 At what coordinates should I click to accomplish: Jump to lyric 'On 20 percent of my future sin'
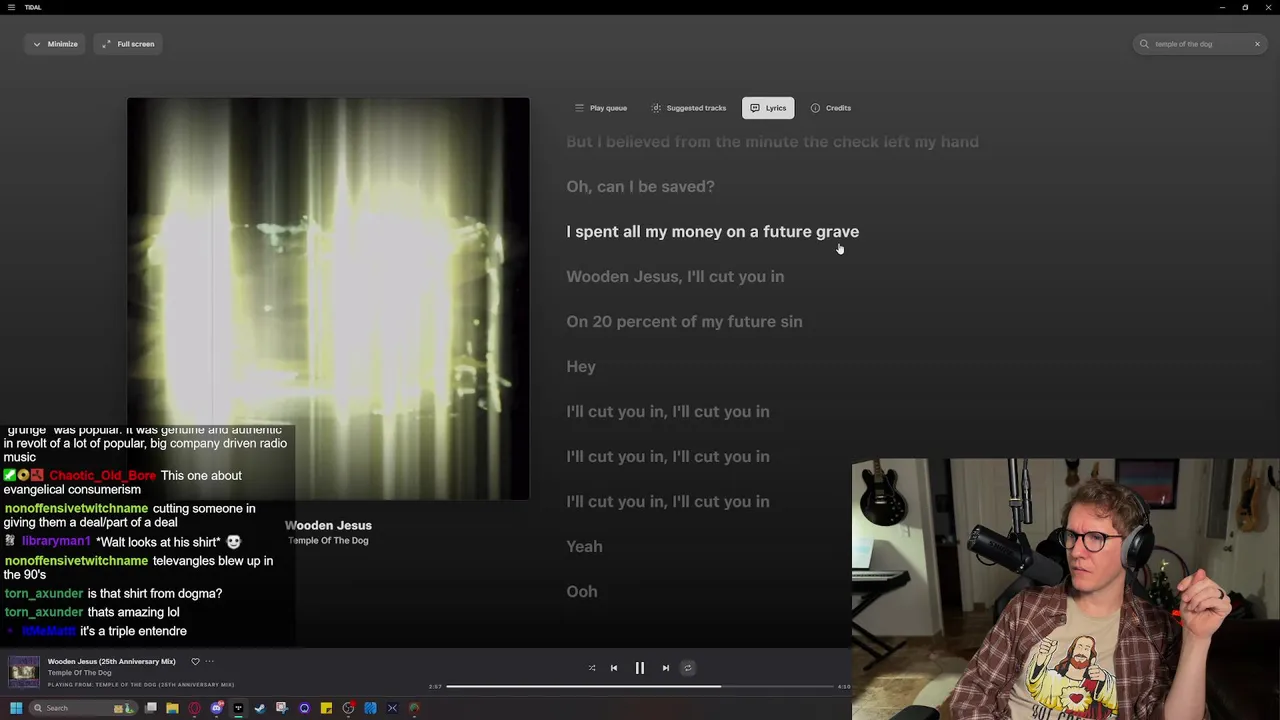pos(684,322)
